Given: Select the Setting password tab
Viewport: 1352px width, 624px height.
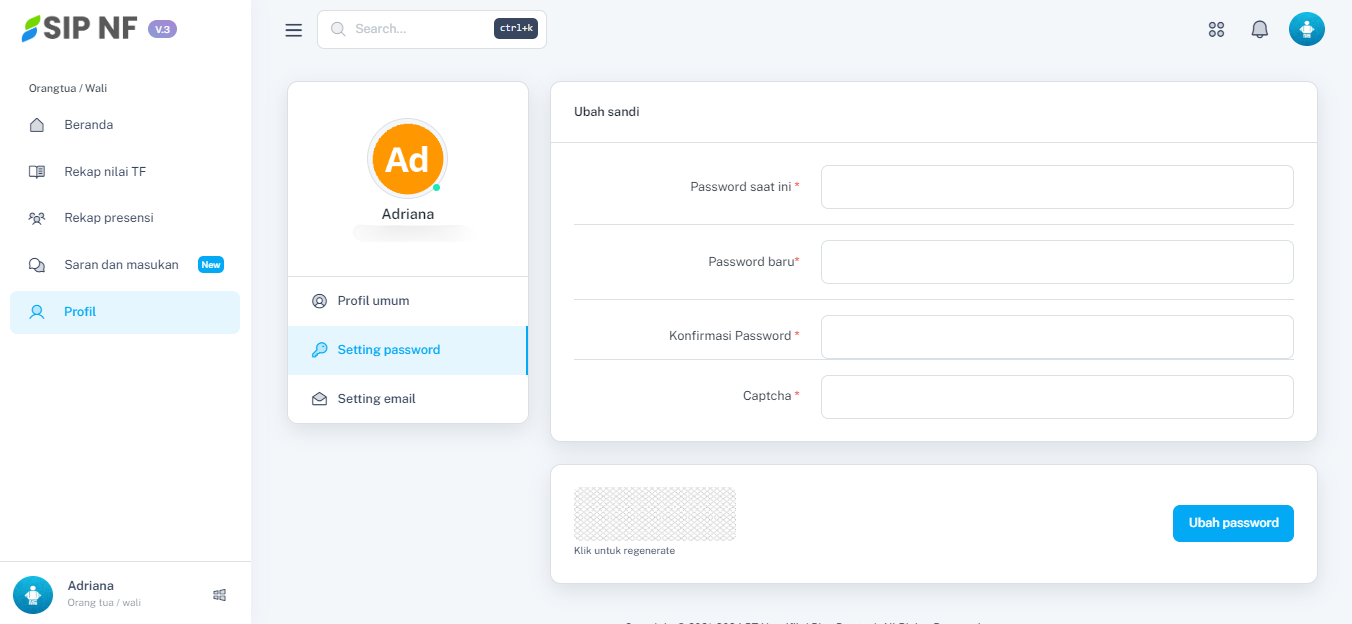Looking at the screenshot, I should click(x=388, y=350).
